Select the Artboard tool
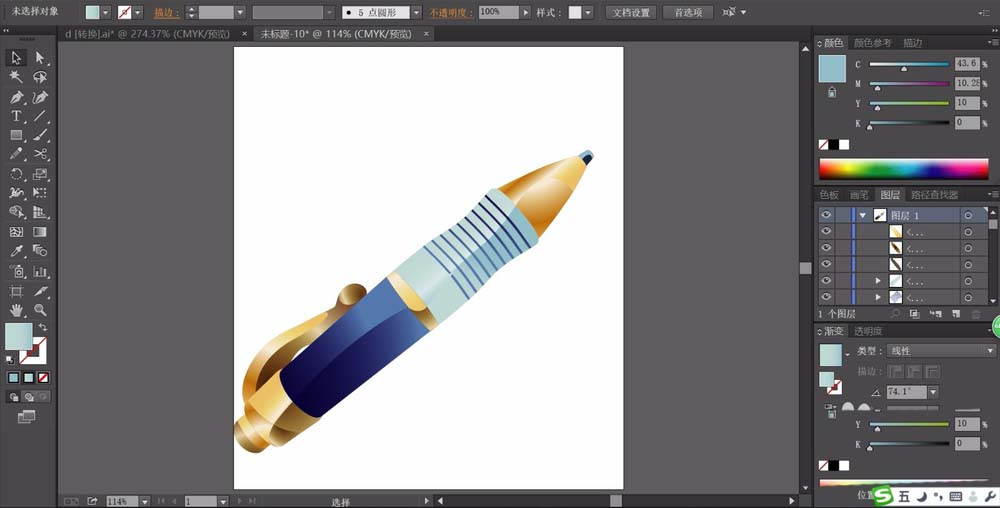Image resolution: width=1000 pixels, height=508 pixels. (x=16, y=291)
